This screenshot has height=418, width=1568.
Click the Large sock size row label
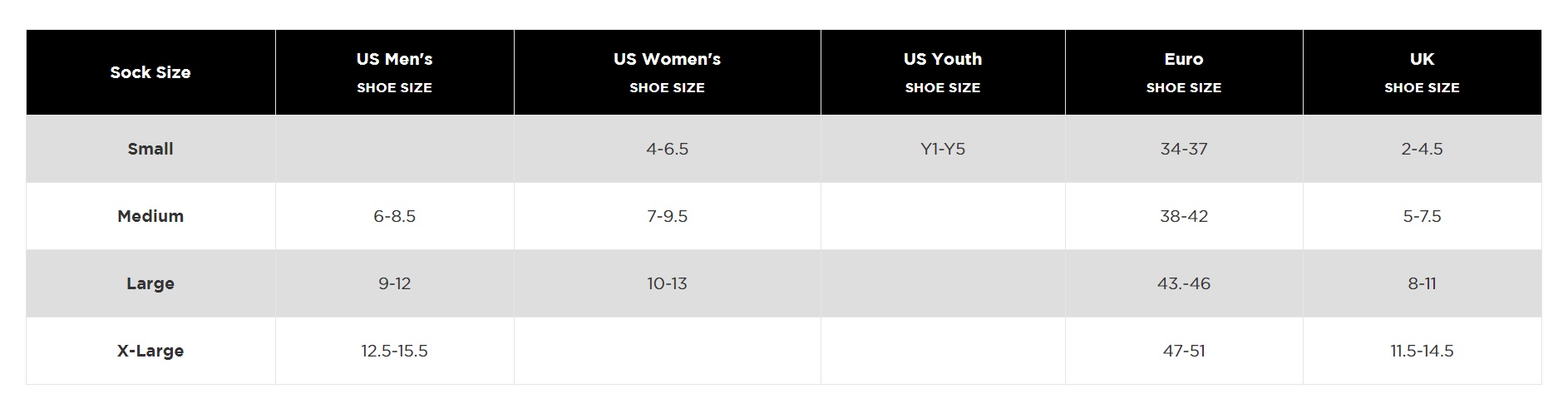pyautogui.click(x=150, y=283)
